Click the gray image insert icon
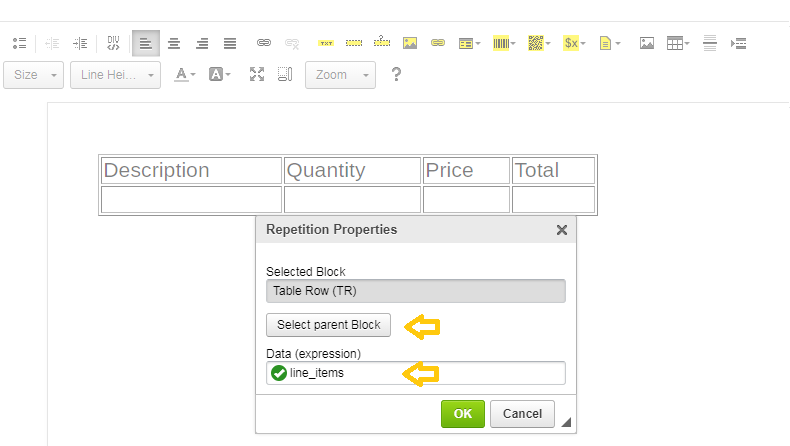Screen dimensions: 790x446 coord(647,43)
